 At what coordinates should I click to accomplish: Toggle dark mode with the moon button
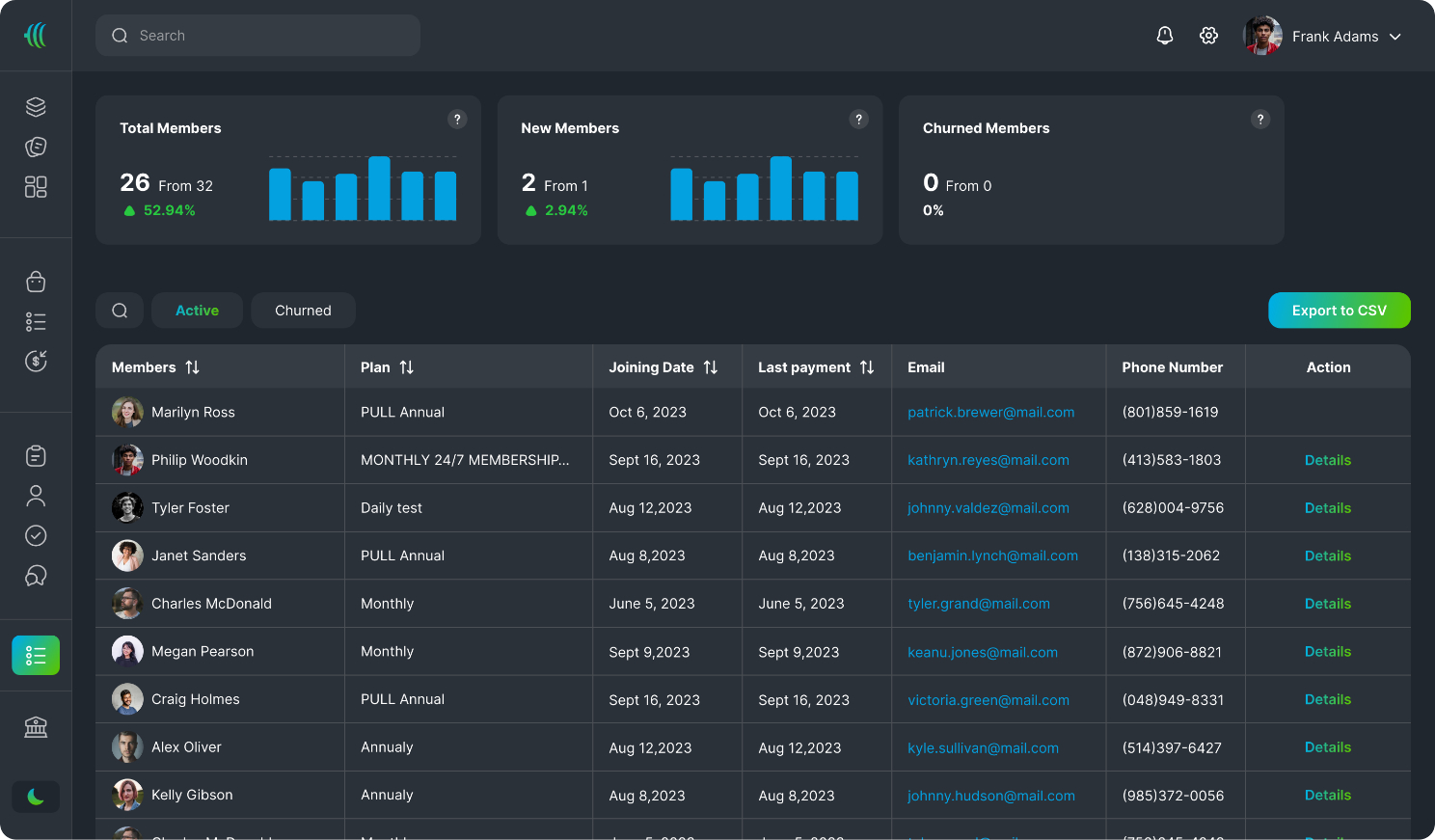click(36, 797)
